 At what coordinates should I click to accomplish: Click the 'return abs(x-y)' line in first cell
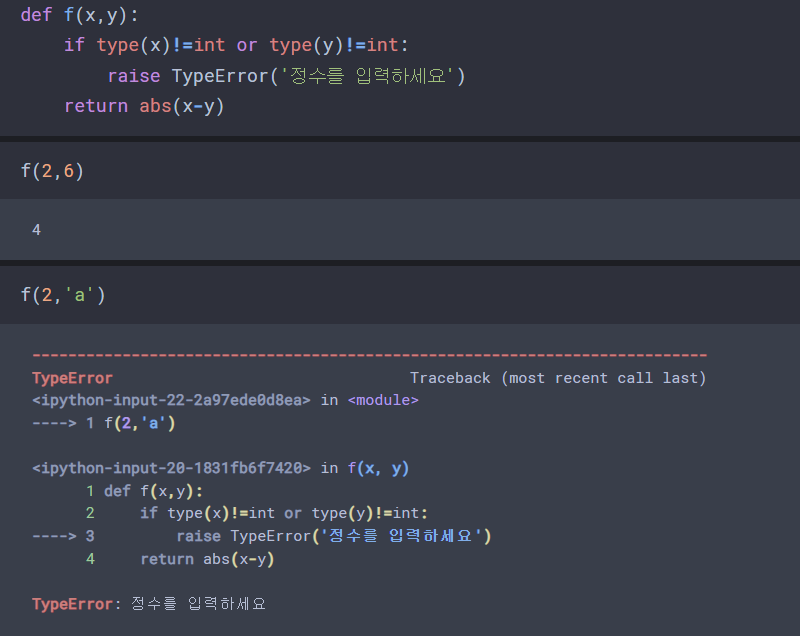click(144, 106)
